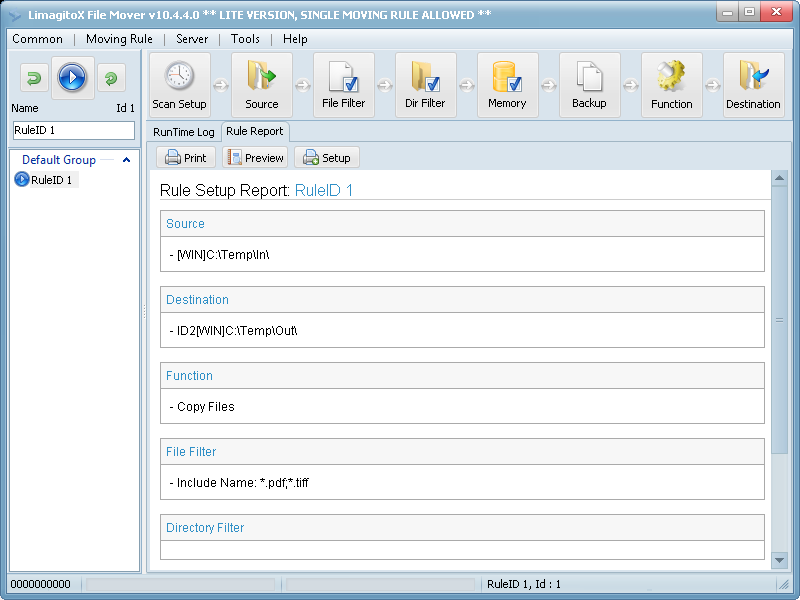The image size is (800, 600).
Task: Click the report scrollbar up arrow
Action: point(779,178)
